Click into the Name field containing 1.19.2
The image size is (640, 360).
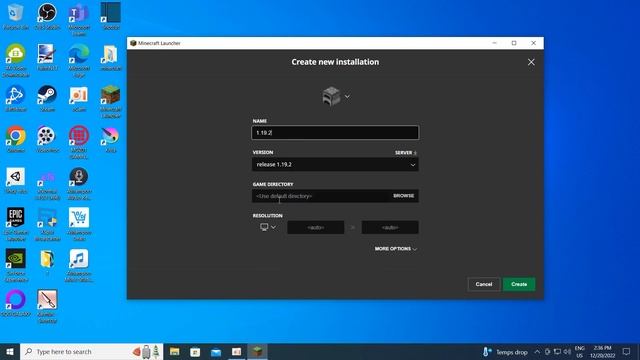pos(335,133)
